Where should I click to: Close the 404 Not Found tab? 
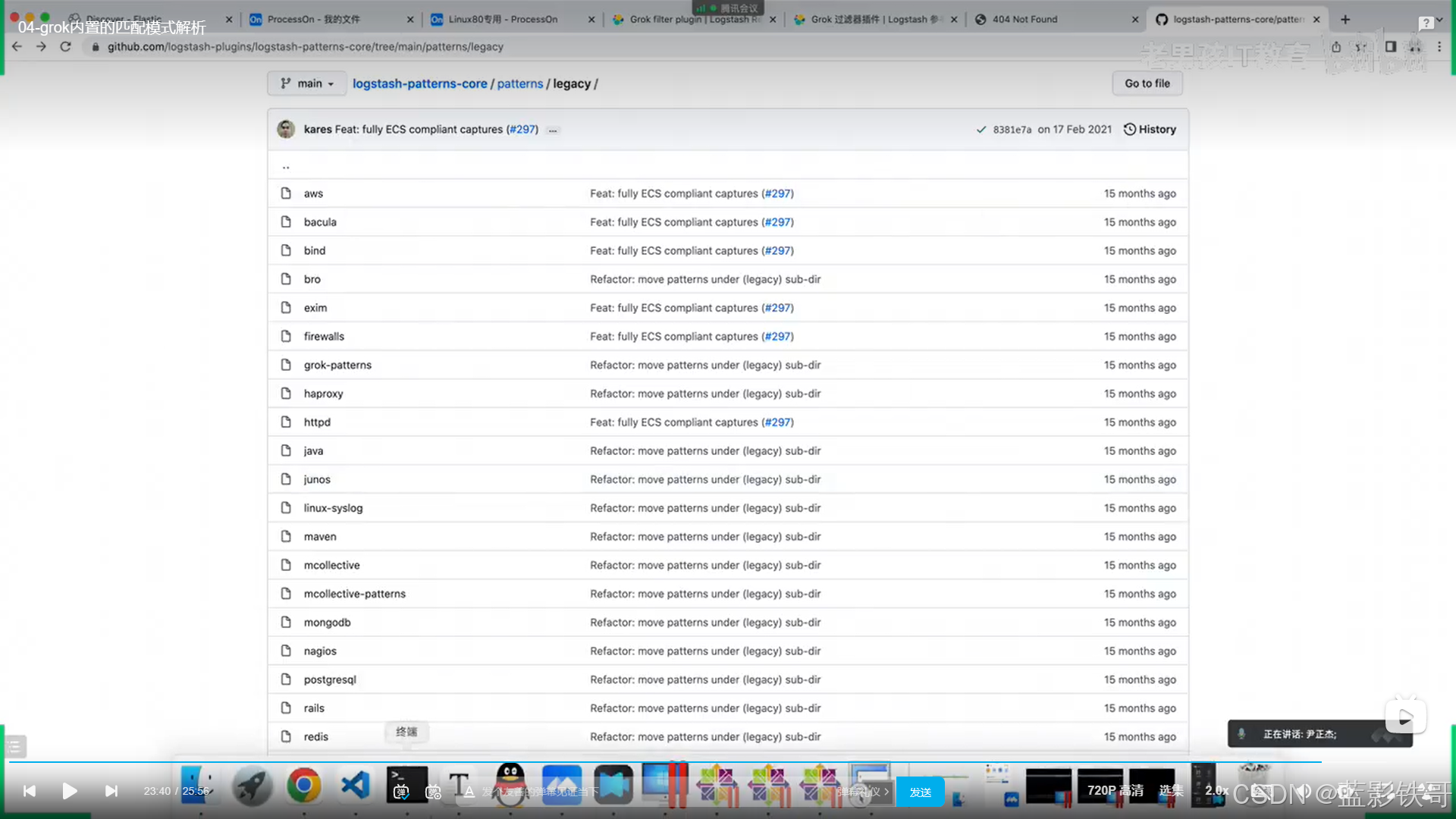(1135, 20)
